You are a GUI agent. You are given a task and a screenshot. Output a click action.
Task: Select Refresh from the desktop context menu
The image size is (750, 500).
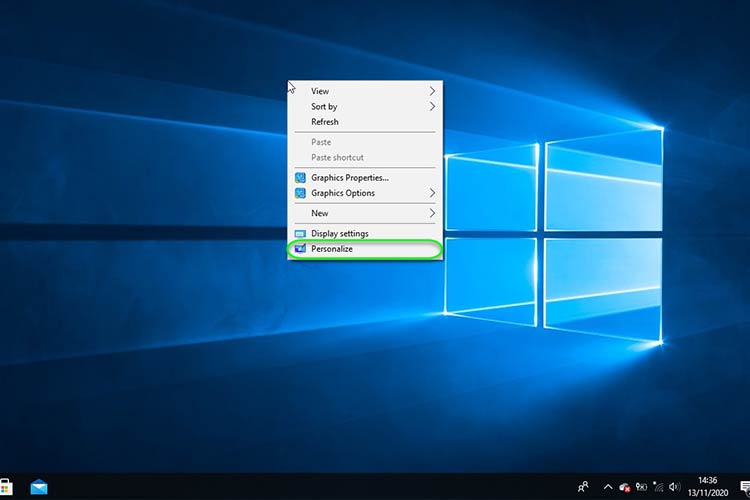tap(365, 122)
